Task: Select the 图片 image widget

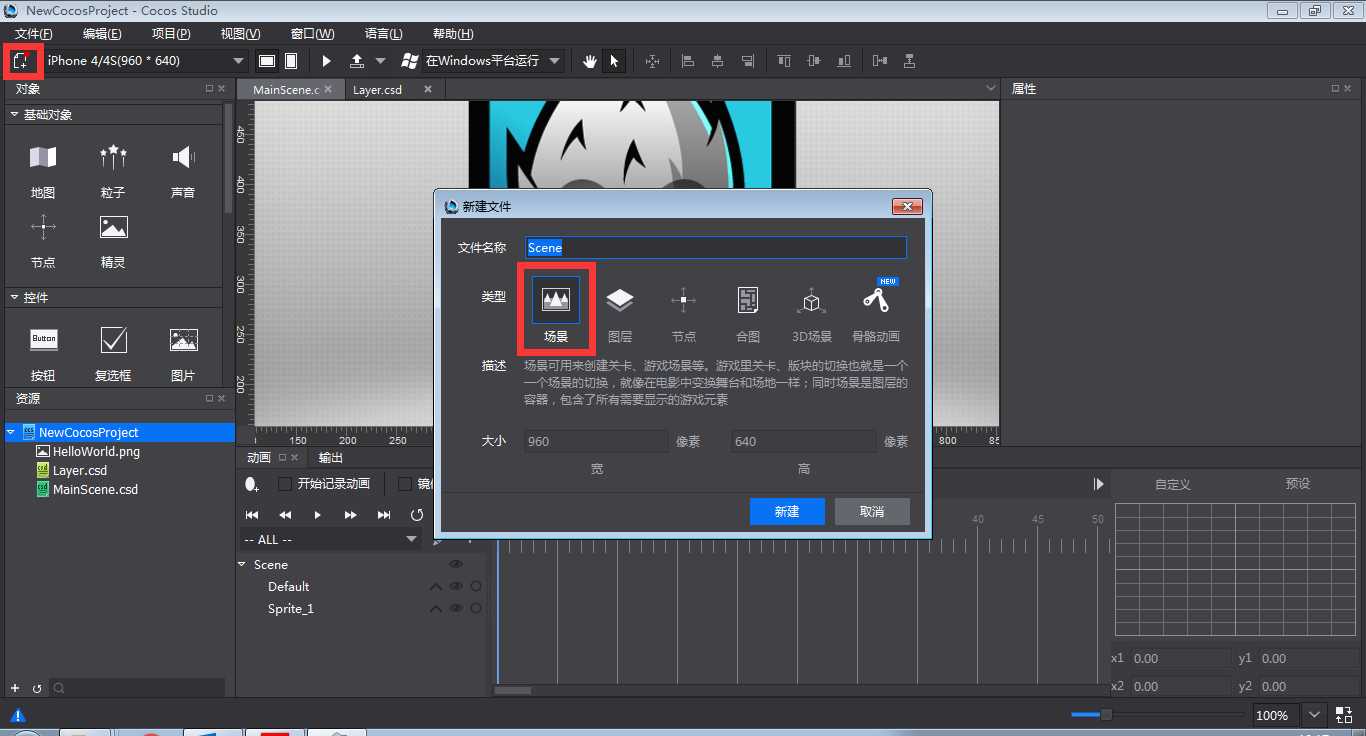Action: click(x=183, y=353)
